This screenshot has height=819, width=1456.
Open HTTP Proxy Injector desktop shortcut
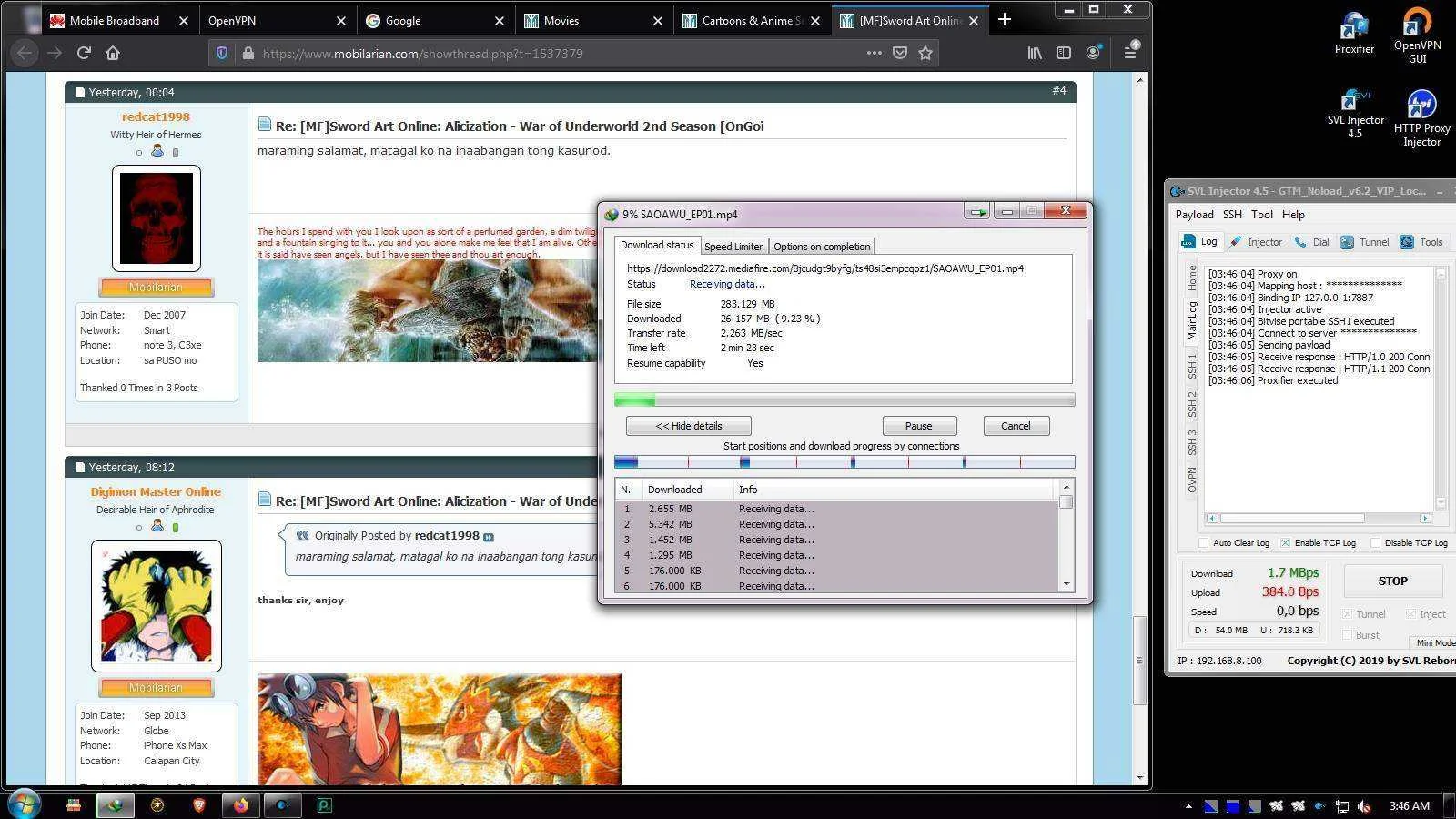click(1421, 118)
